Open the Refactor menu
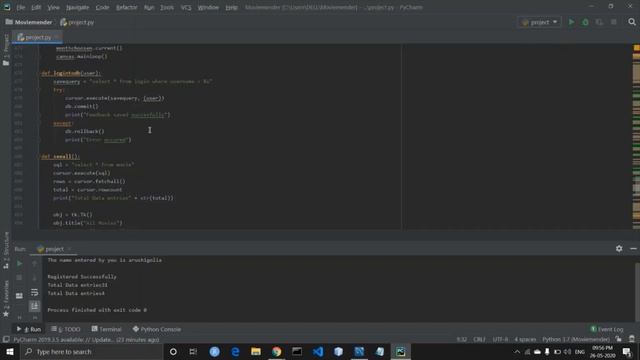Image resolution: width=640 pixels, height=360 pixels. [x=127, y=7]
